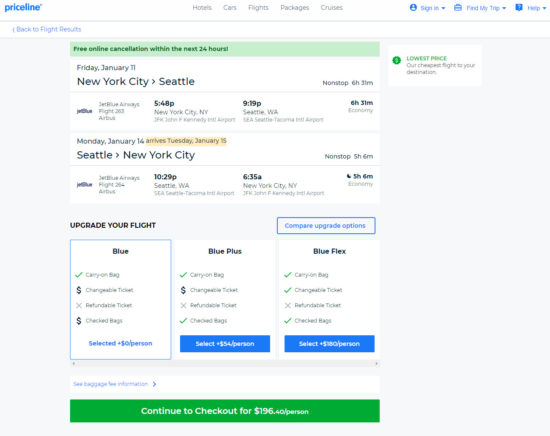
Task: Open the Help dropdown arrow
Action: (x=544, y=8)
